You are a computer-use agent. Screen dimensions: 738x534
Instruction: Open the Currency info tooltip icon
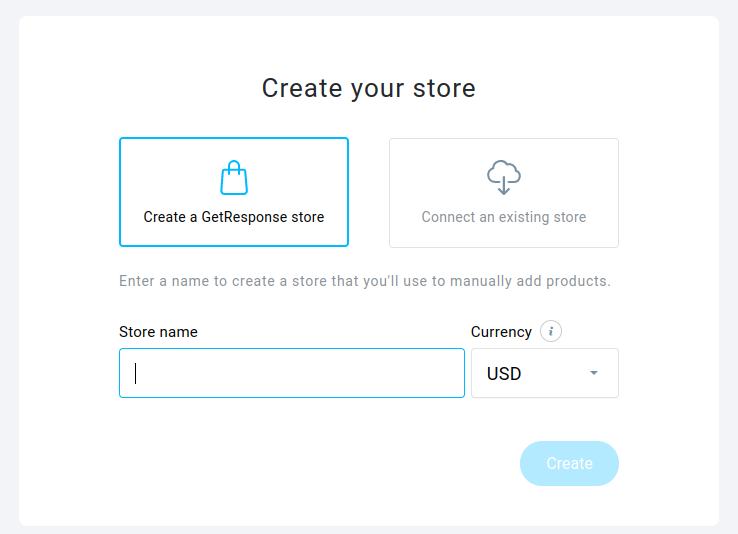coord(551,331)
